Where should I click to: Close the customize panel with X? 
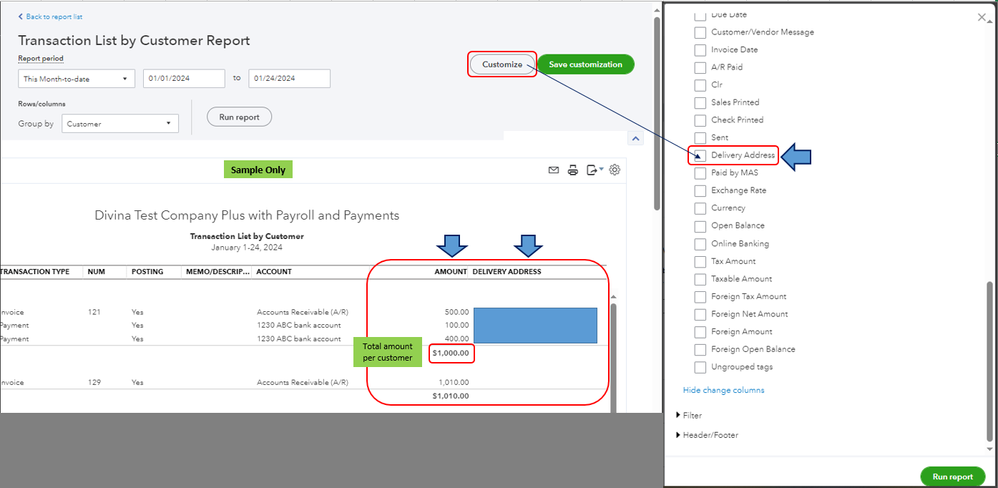click(982, 17)
